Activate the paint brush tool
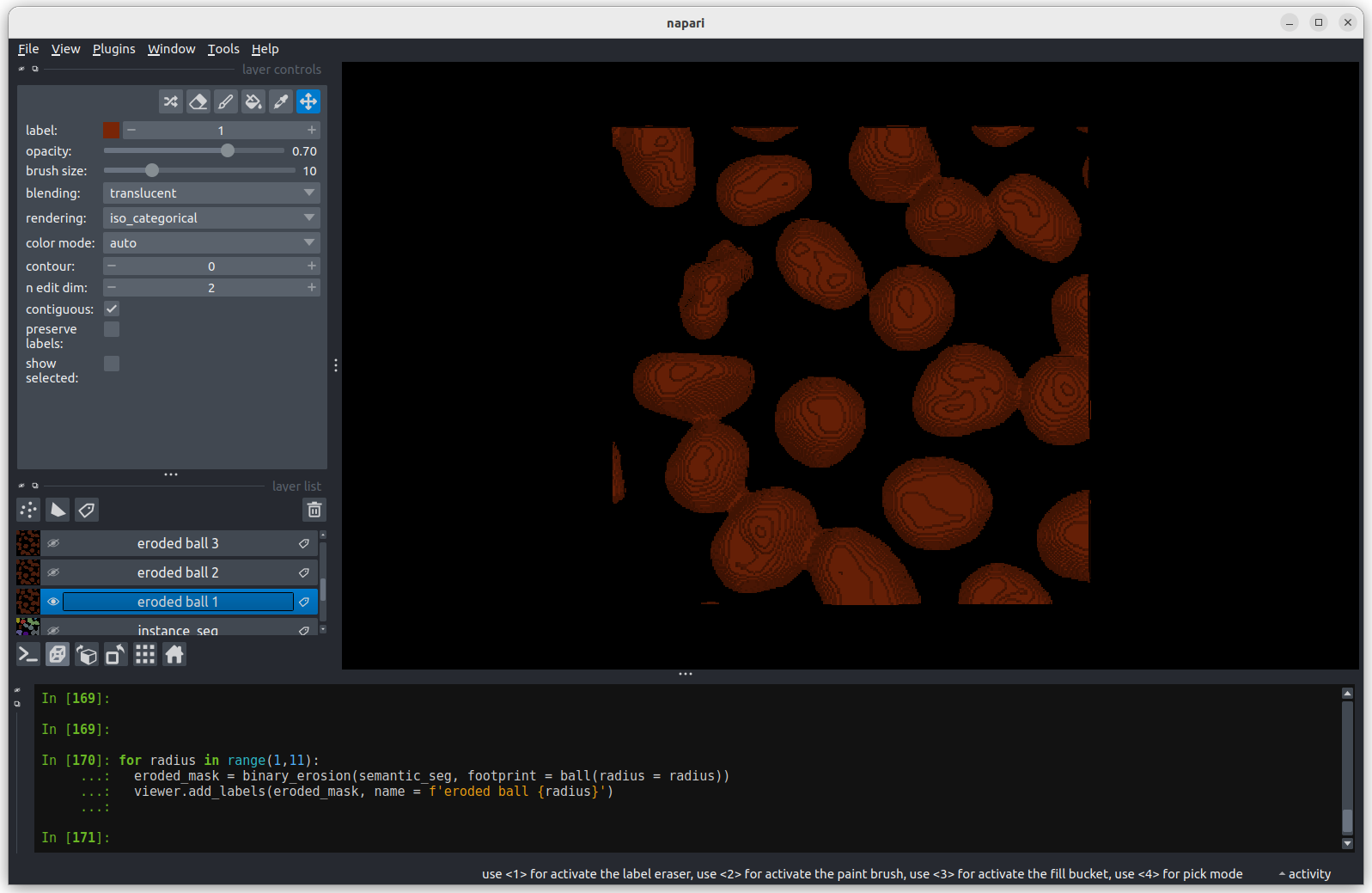Image resolution: width=1372 pixels, height=893 pixels. [226, 101]
